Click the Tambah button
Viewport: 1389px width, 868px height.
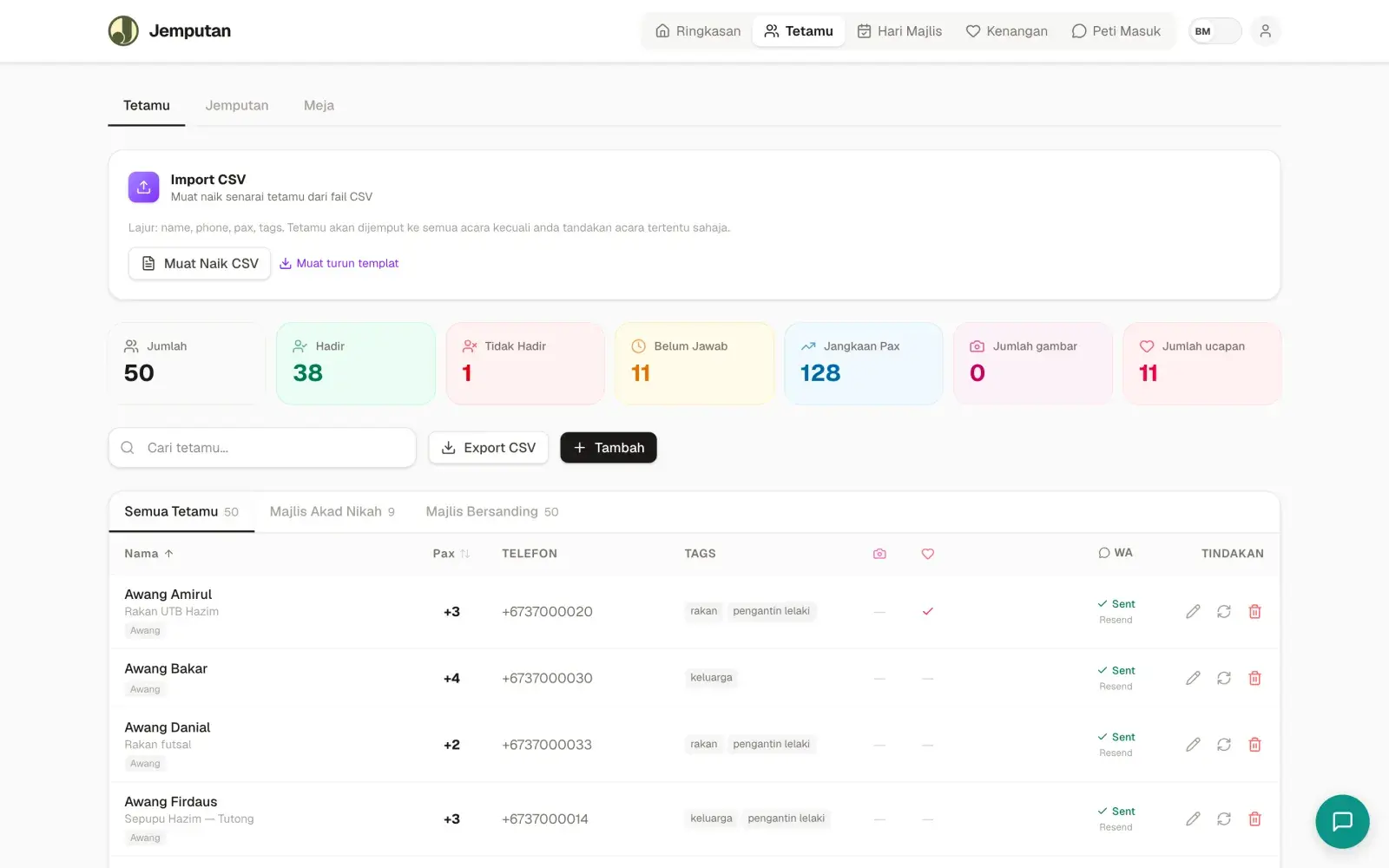click(x=609, y=448)
